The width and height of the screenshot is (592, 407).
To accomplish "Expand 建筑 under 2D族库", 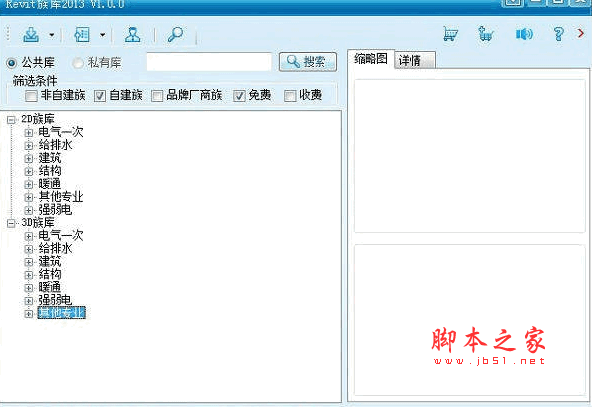I will pyautogui.click(x=29, y=159).
